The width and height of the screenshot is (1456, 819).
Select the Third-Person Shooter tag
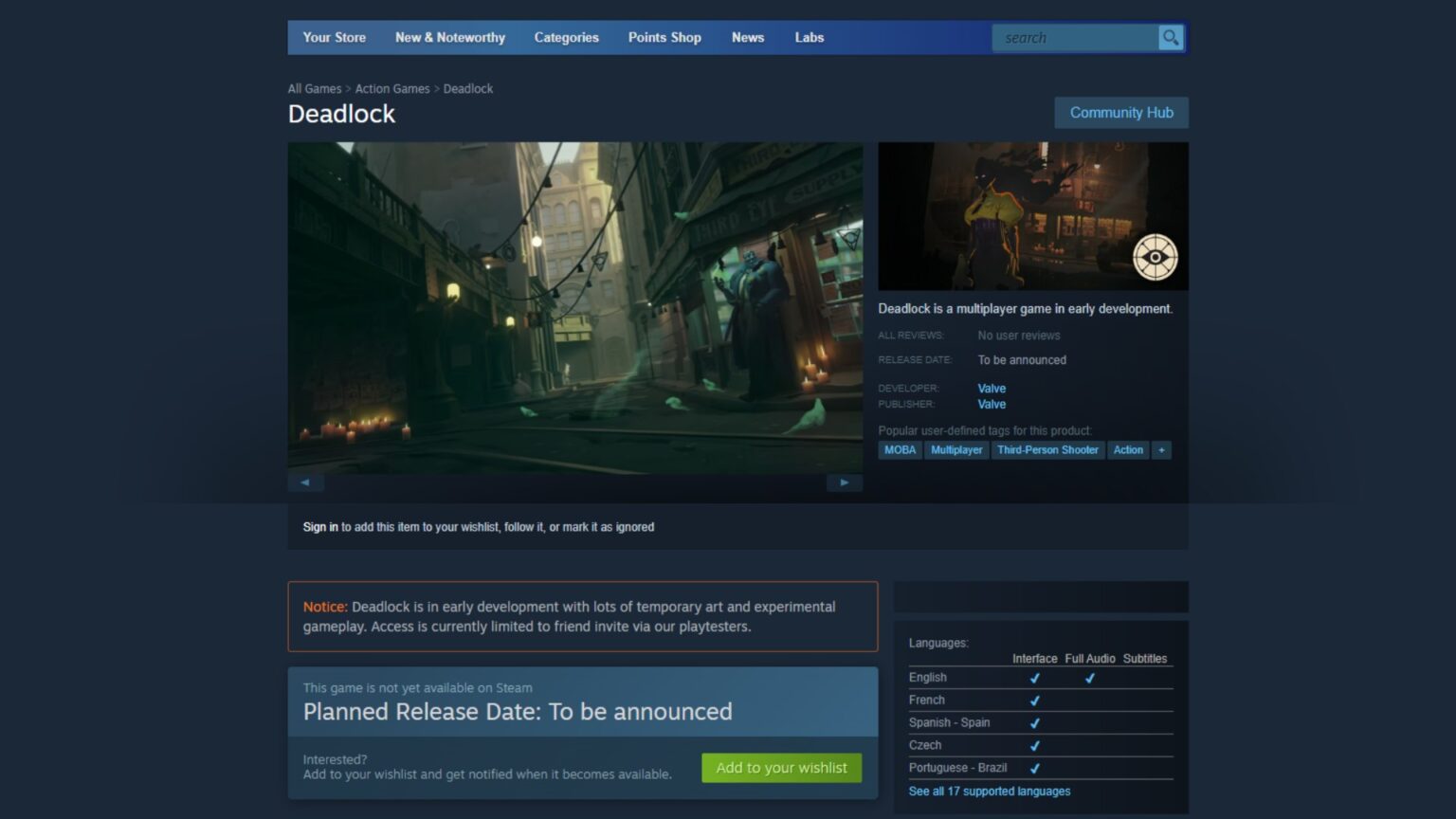tap(1047, 449)
